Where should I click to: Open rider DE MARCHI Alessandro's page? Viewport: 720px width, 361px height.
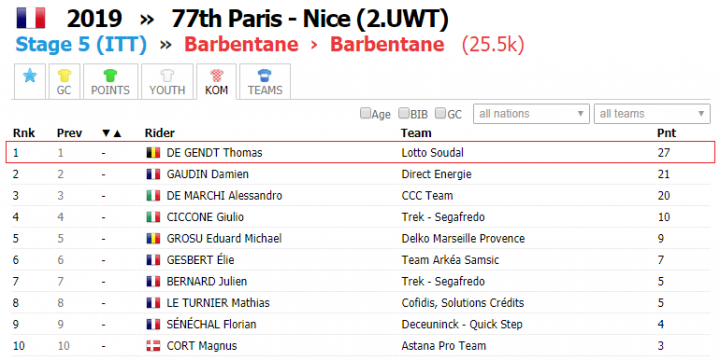coord(224,196)
